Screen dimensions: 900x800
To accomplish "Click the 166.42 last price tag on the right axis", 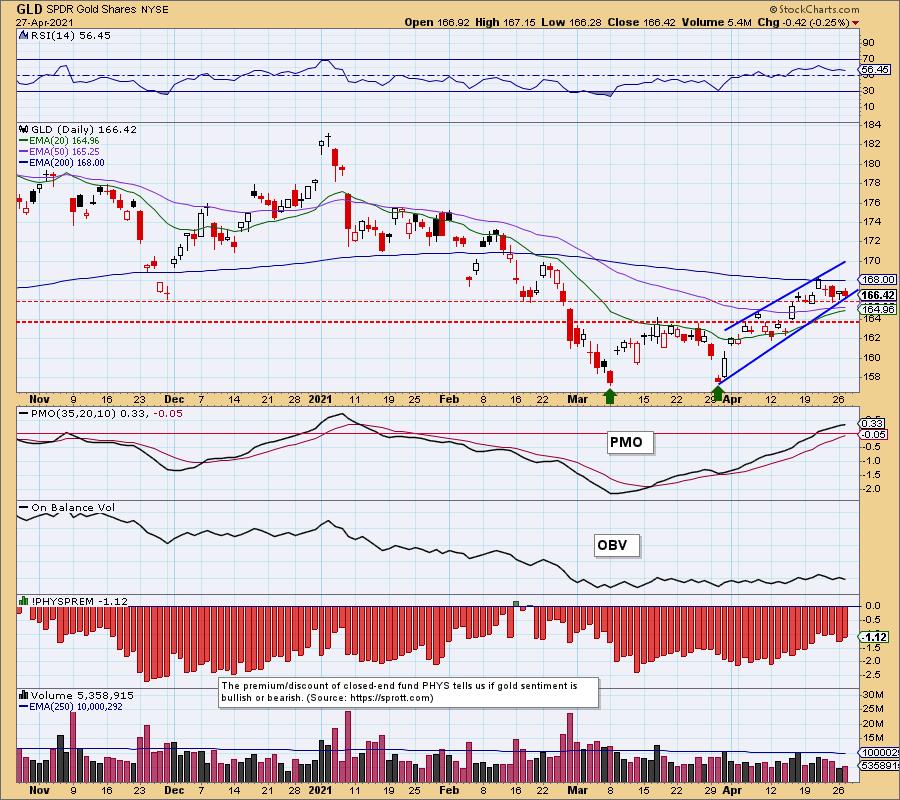I will (x=877, y=295).
